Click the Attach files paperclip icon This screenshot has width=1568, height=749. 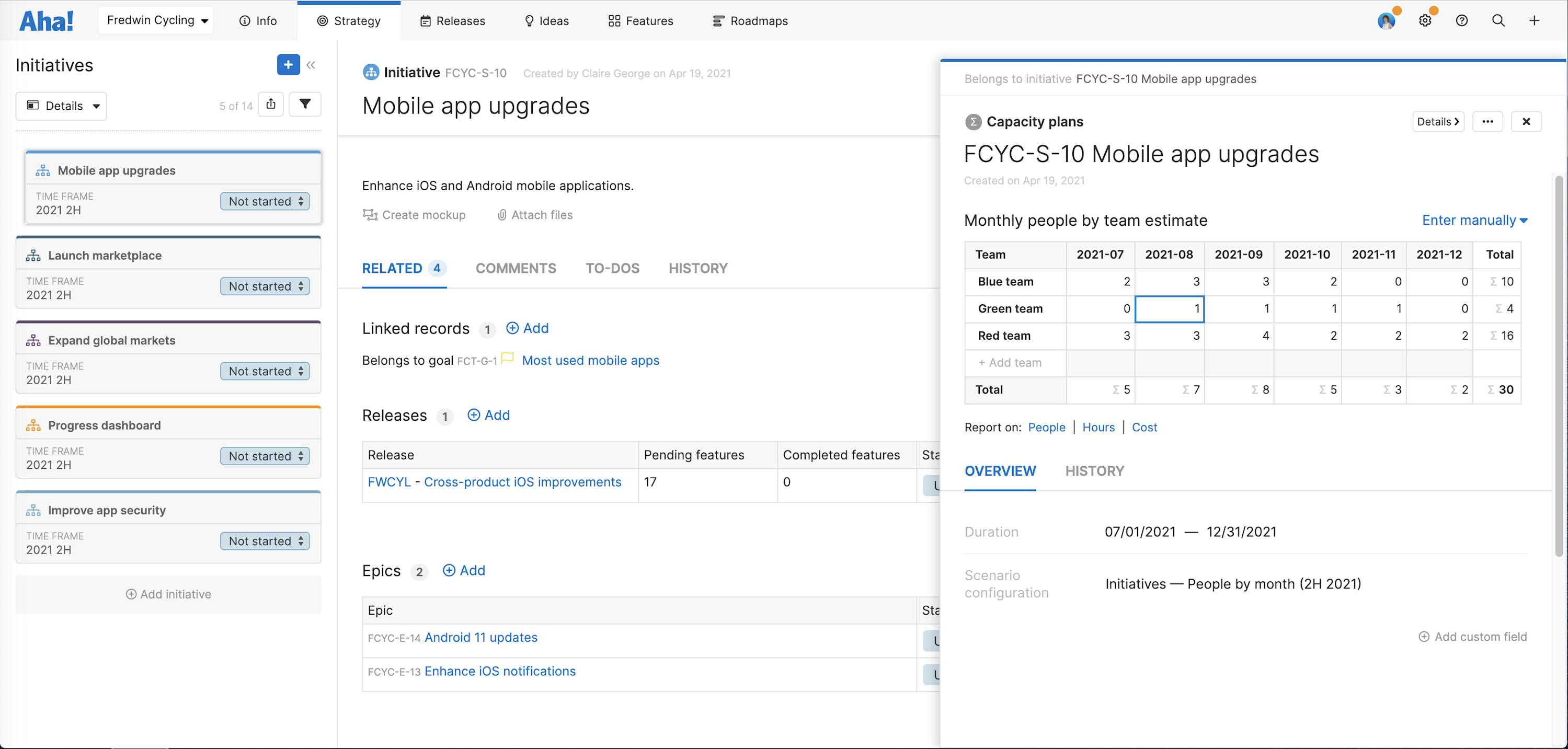click(501, 214)
